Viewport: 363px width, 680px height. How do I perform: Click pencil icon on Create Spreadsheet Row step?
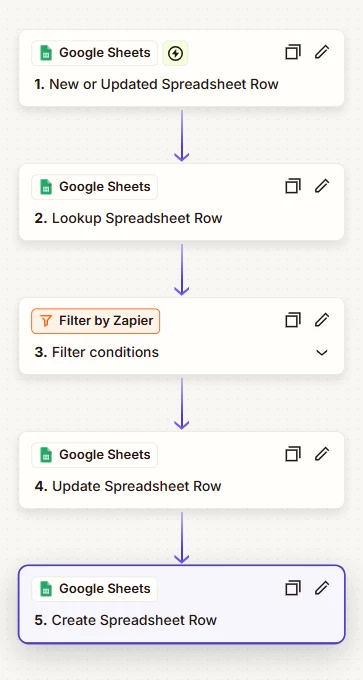coord(322,588)
